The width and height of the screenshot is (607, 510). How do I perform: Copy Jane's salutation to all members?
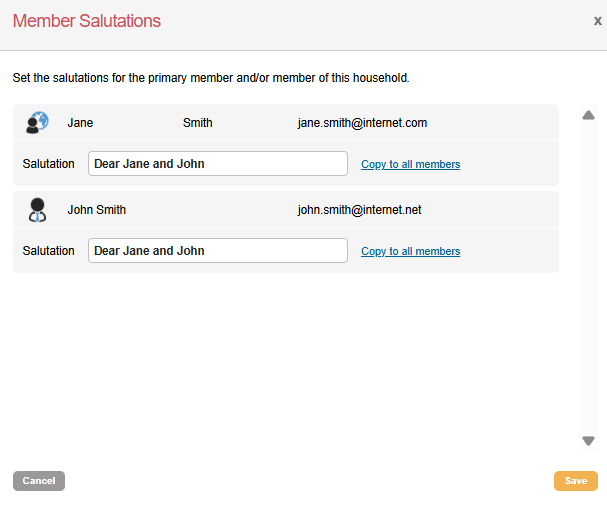[x=410, y=164]
